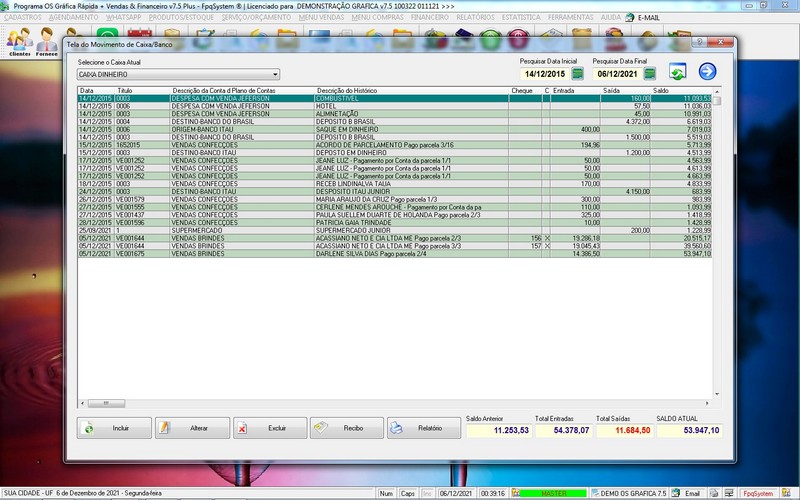
Task: Click the grid's scroll down arrow
Action: [x=717, y=394]
